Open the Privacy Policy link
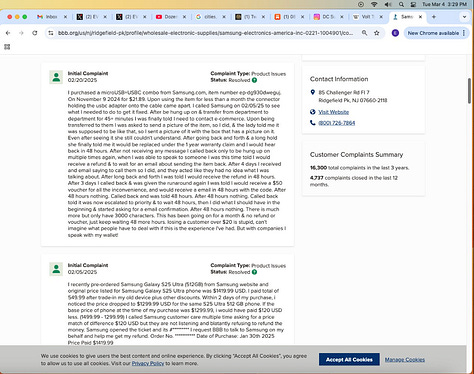Screen dimensions: 474x374 coord(148,363)
